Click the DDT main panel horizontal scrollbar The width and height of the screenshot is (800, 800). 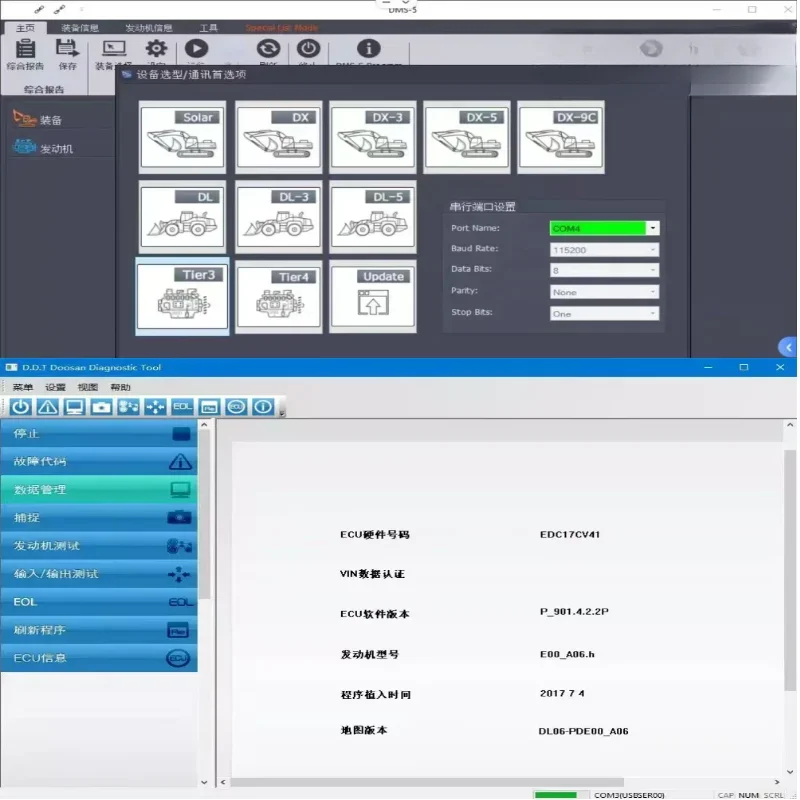(427, 782)
